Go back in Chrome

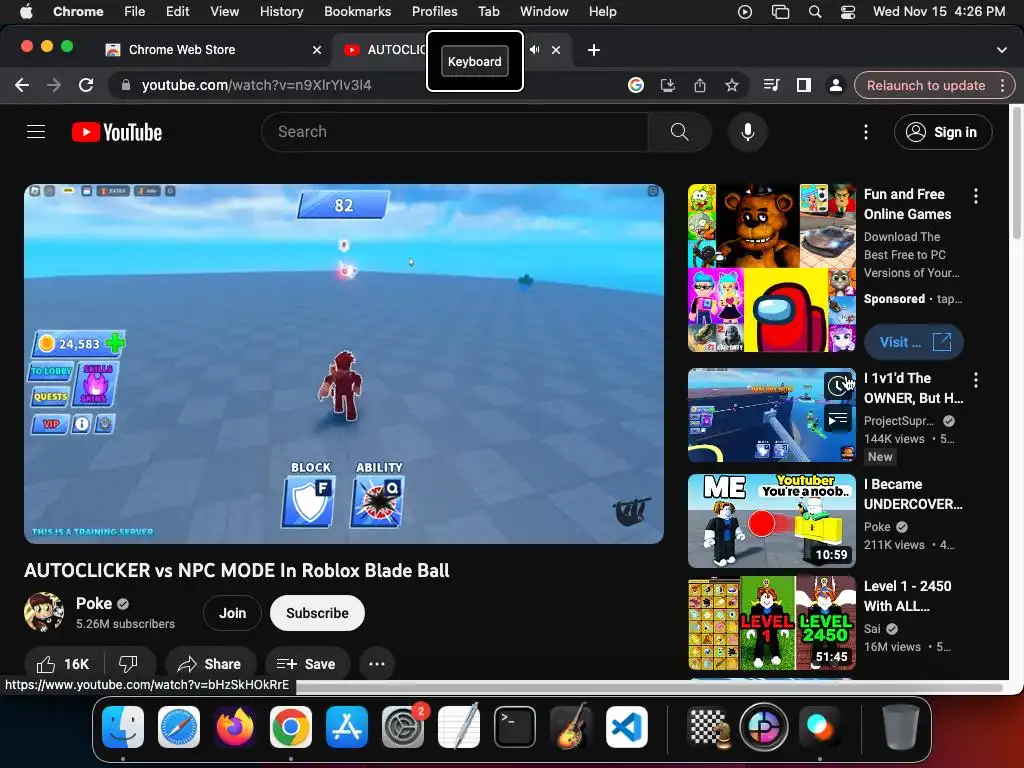click(x=22, y=86)
